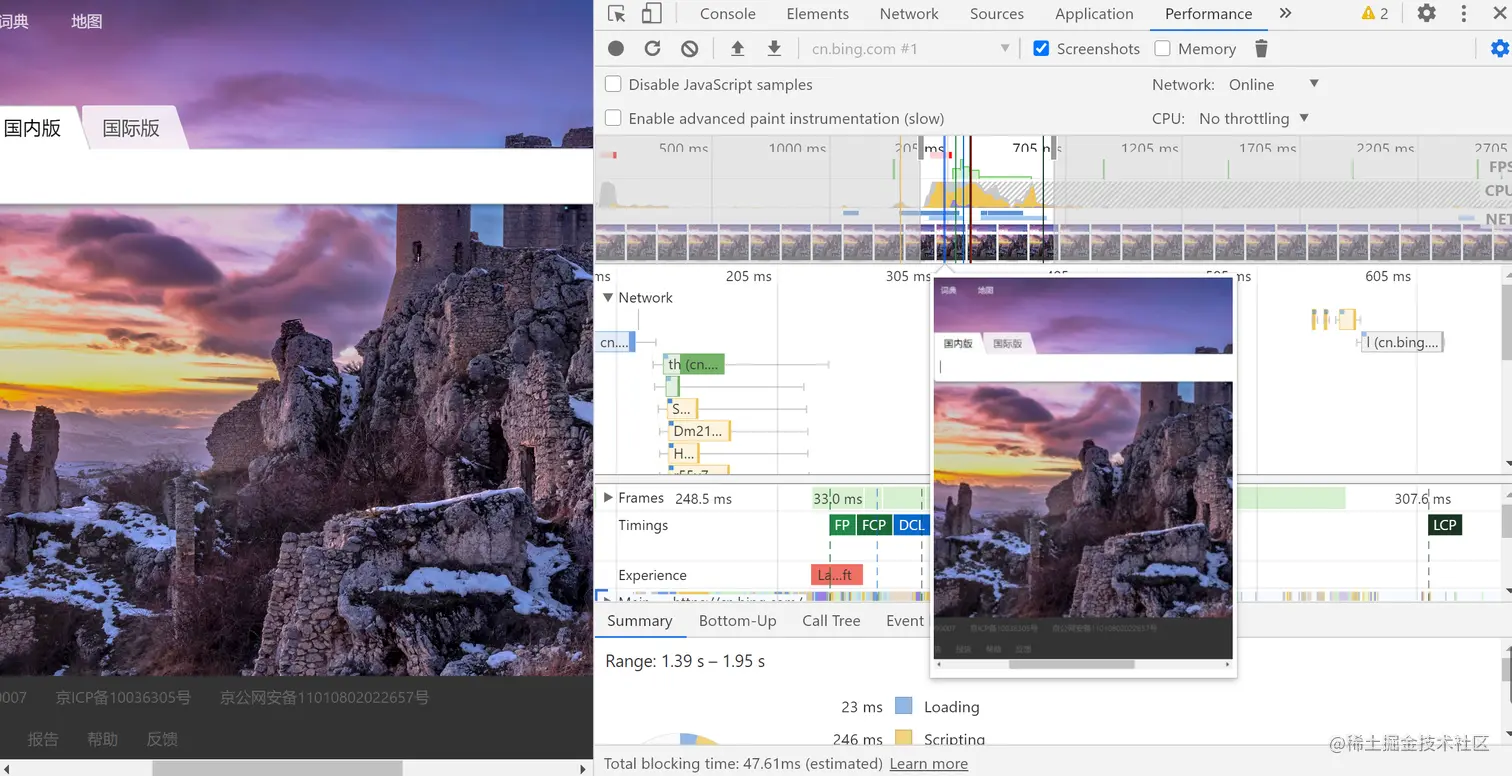Click the save profile download icon
Screen dimensions: 1512x776
tap(773, 48)
